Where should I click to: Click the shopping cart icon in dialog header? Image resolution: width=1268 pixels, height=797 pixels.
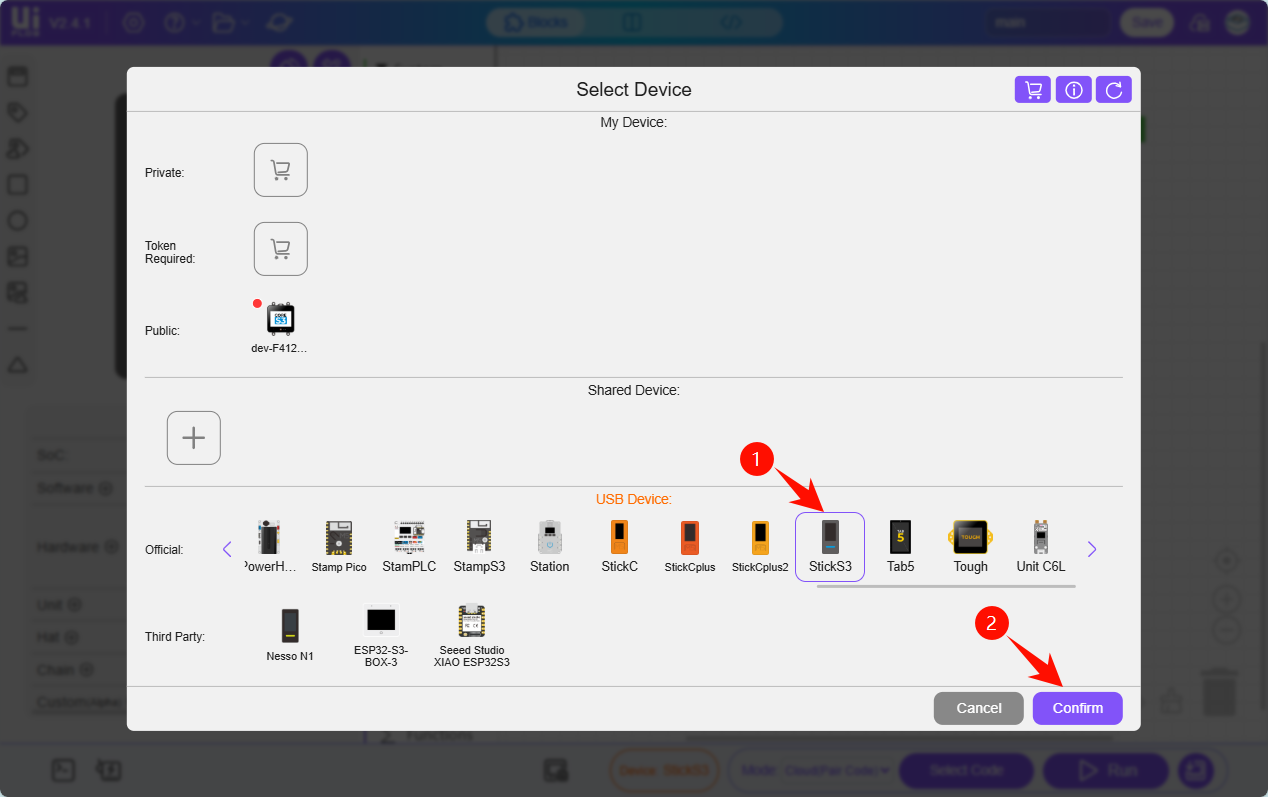tap(1033, 90)
